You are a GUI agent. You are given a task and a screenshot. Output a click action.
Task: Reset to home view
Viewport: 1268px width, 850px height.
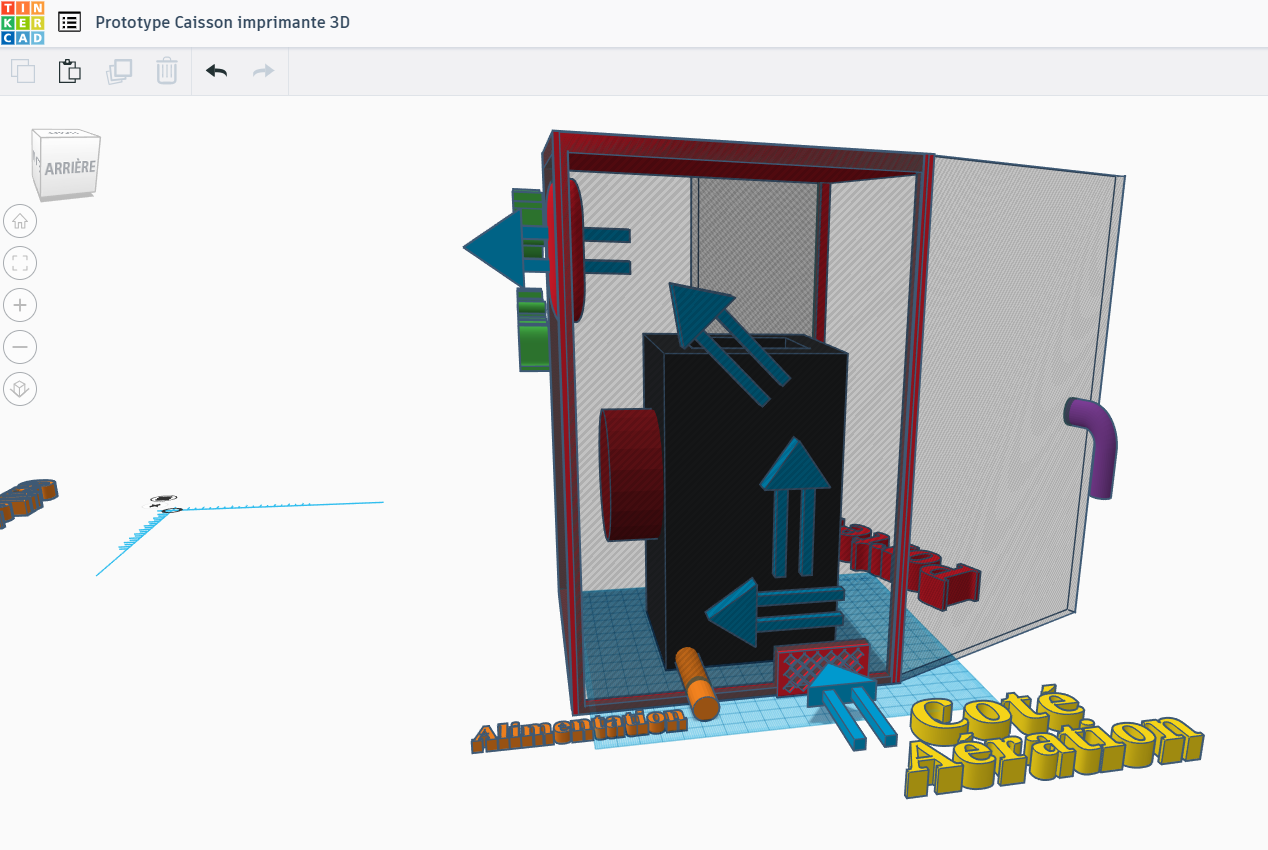pyautogui.click(x=20, y=221)
